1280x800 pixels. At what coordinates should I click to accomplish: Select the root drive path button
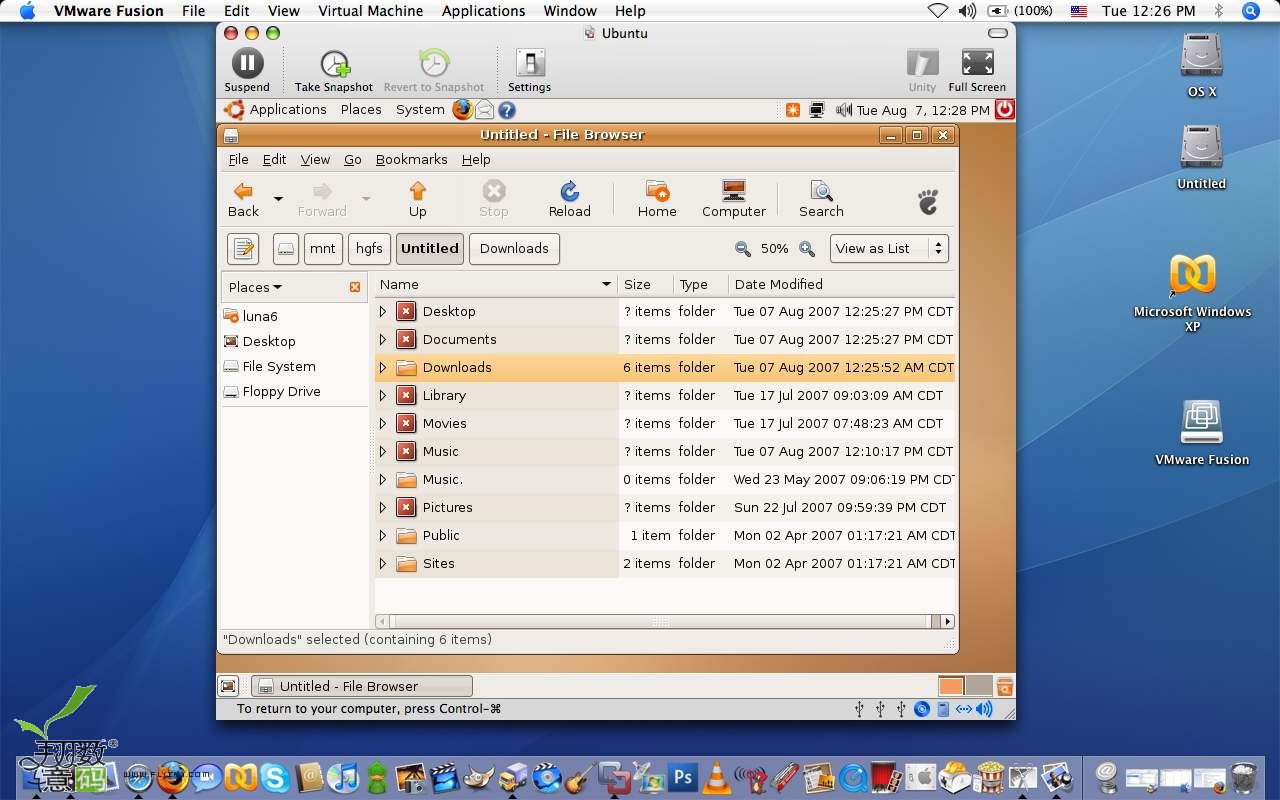pyautogui.click(x=286, y=249)
